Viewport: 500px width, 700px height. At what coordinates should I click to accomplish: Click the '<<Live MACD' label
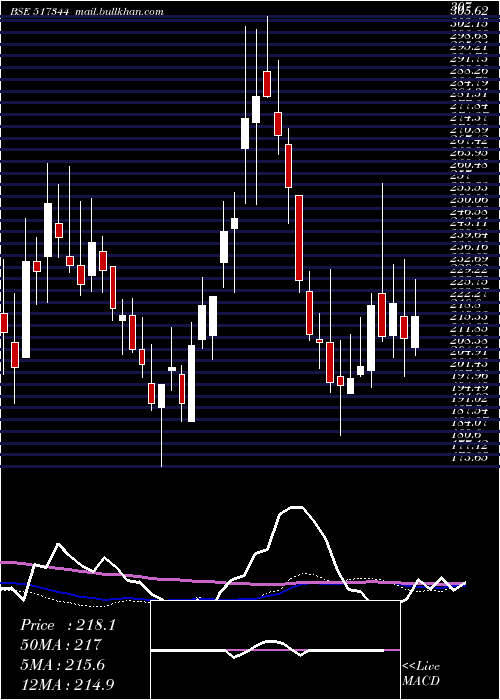click(x=421, y=674)
